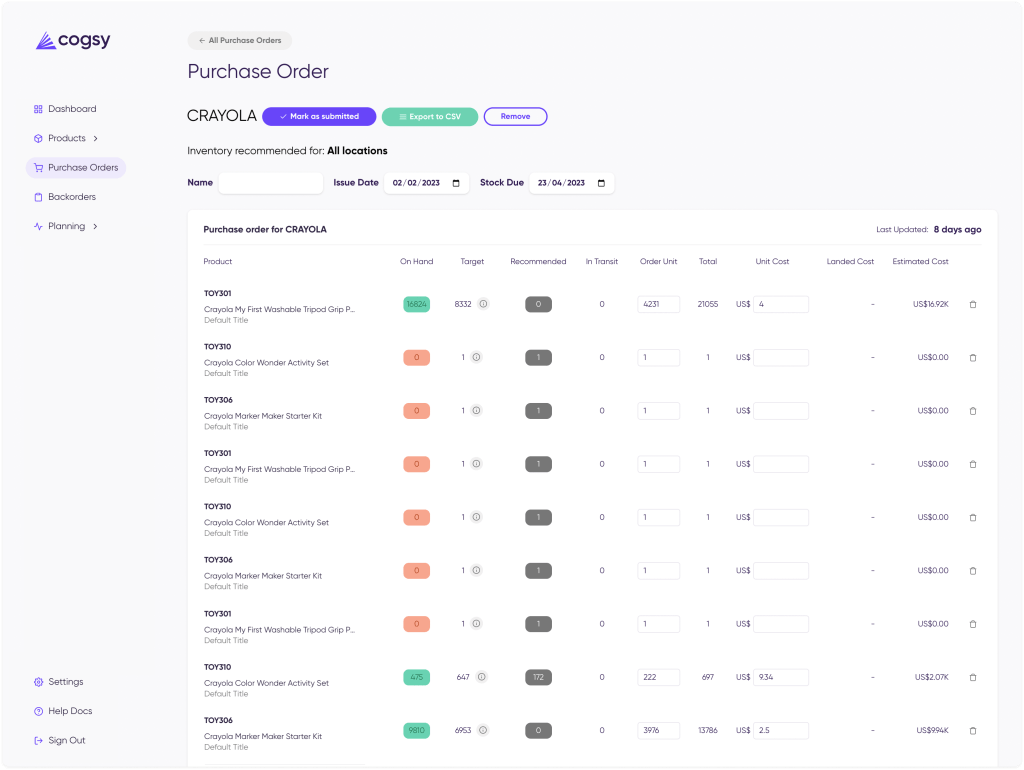Click the Mark as submitted button
The image size is (1024, 770).
(318, 116)
